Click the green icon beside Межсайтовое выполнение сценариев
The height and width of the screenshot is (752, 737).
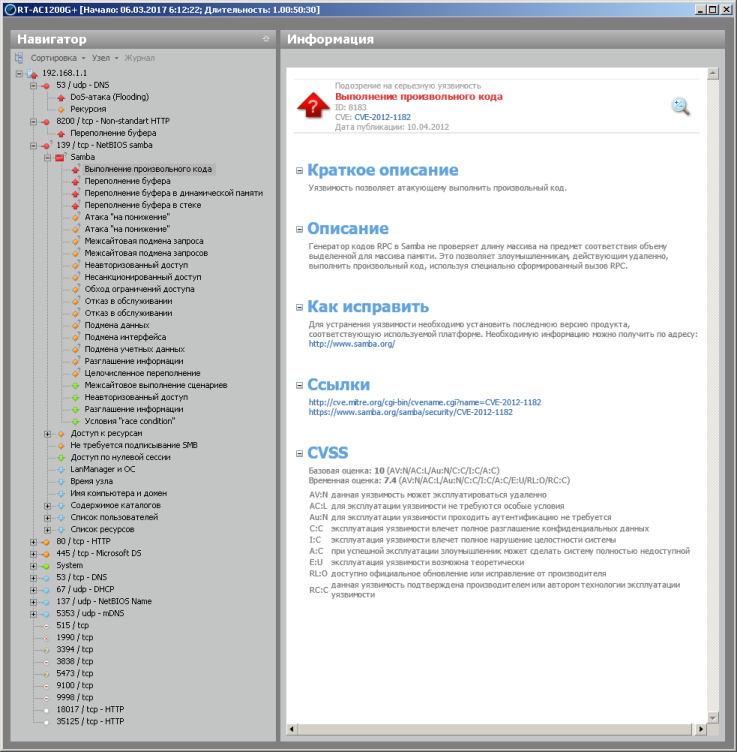(x=75, y=386)
